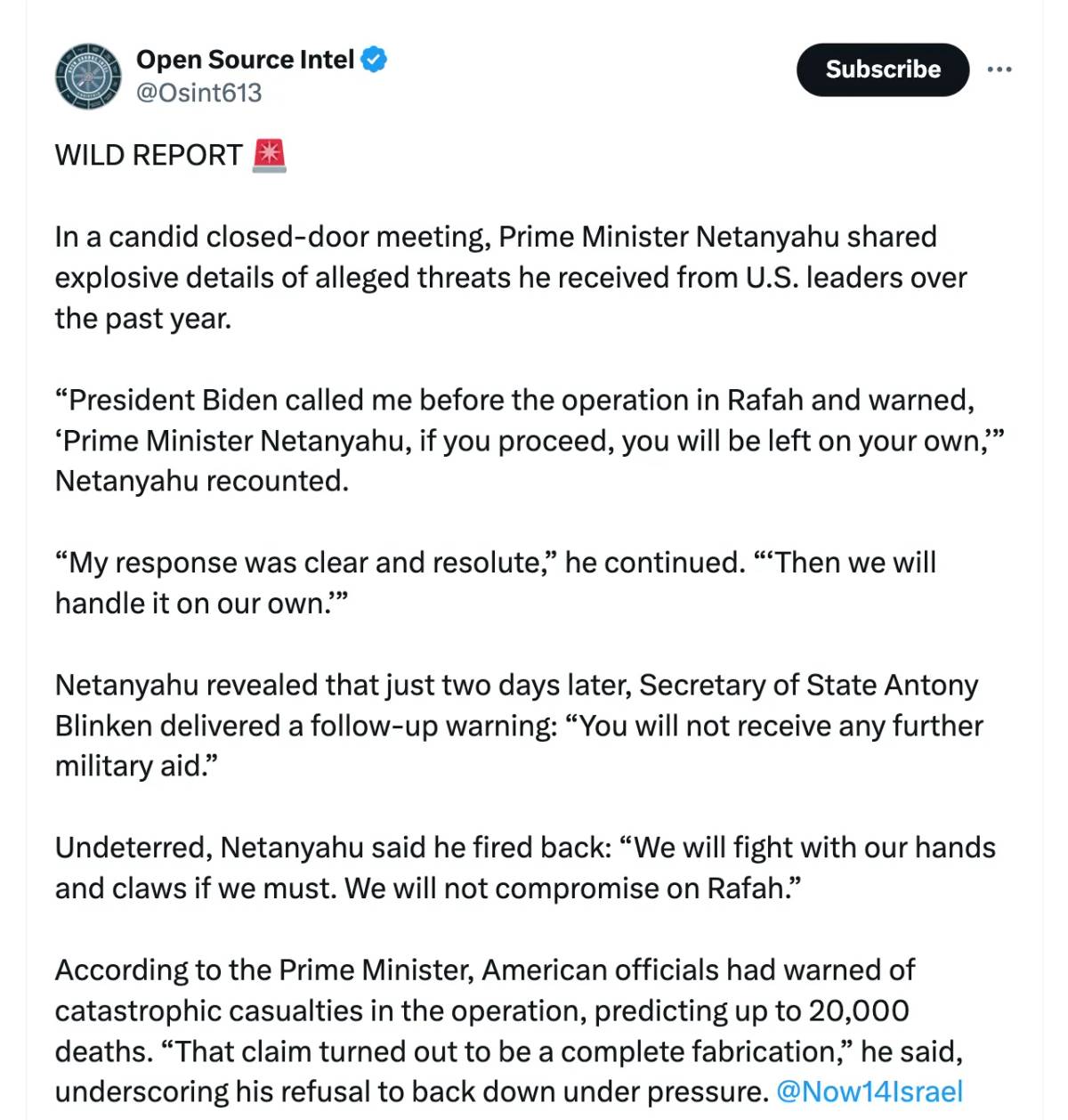Screen dimensions: 1068x1120
Task: Click the red siren emoji after WILD REPORT
Action: point(269,155)
